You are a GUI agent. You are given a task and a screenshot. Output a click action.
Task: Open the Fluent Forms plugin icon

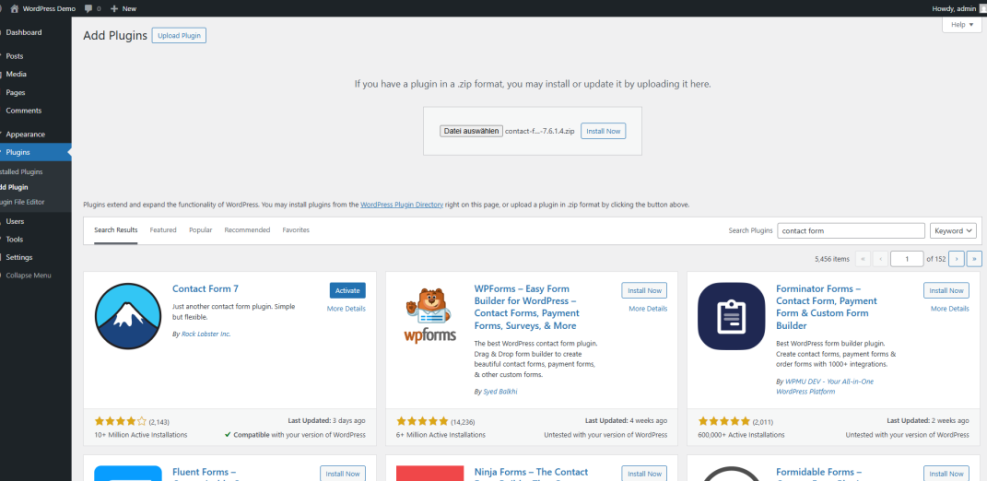click(128, 473)
